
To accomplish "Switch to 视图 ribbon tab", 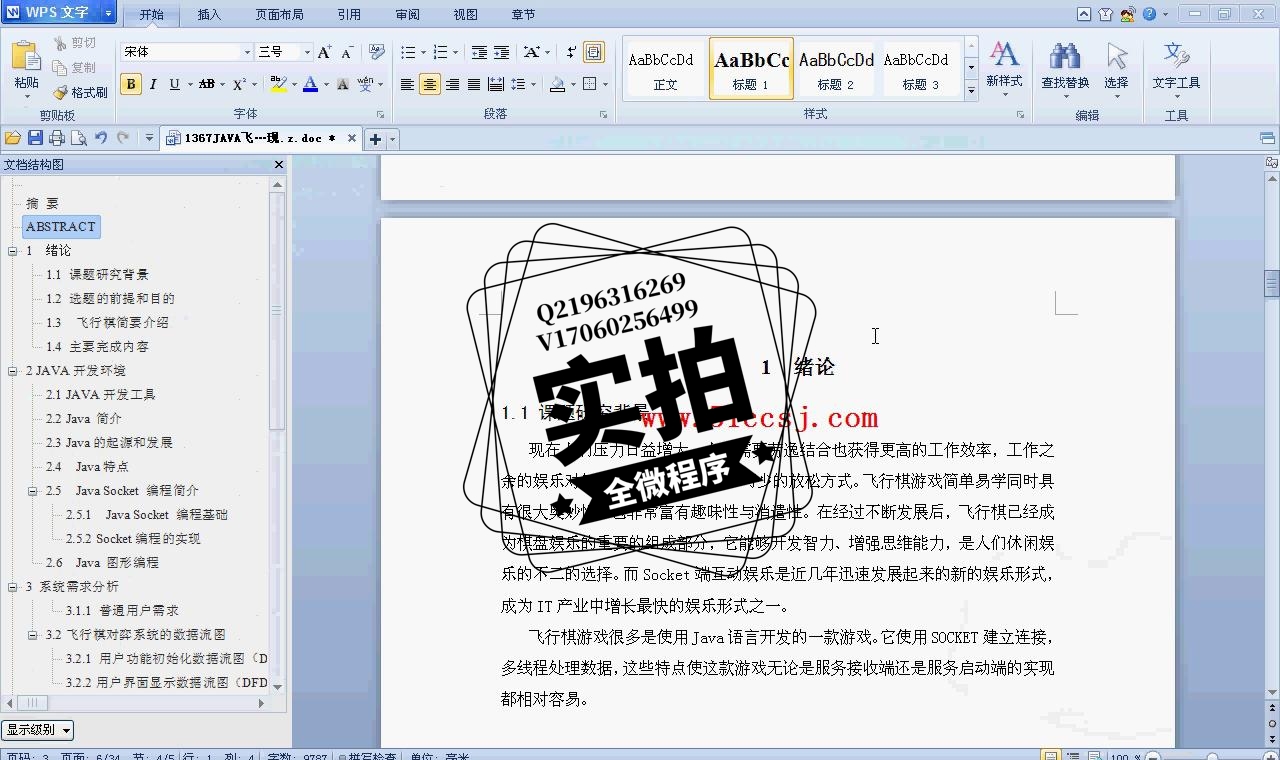I will (x=465, y=14).
